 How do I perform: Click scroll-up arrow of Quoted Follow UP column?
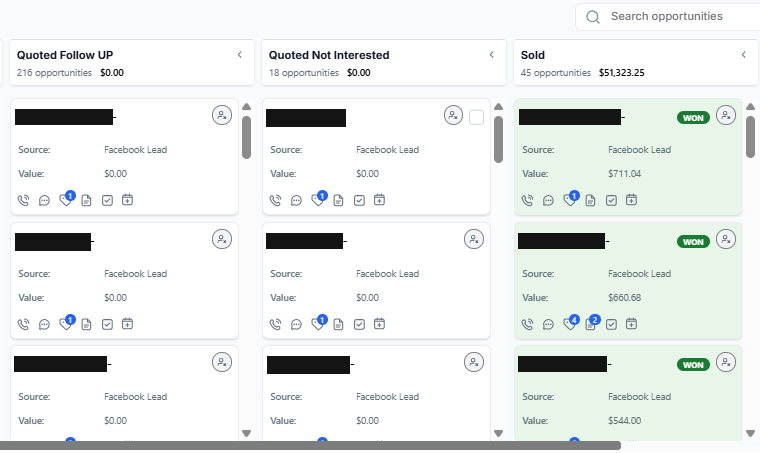[x=246, y=107]
